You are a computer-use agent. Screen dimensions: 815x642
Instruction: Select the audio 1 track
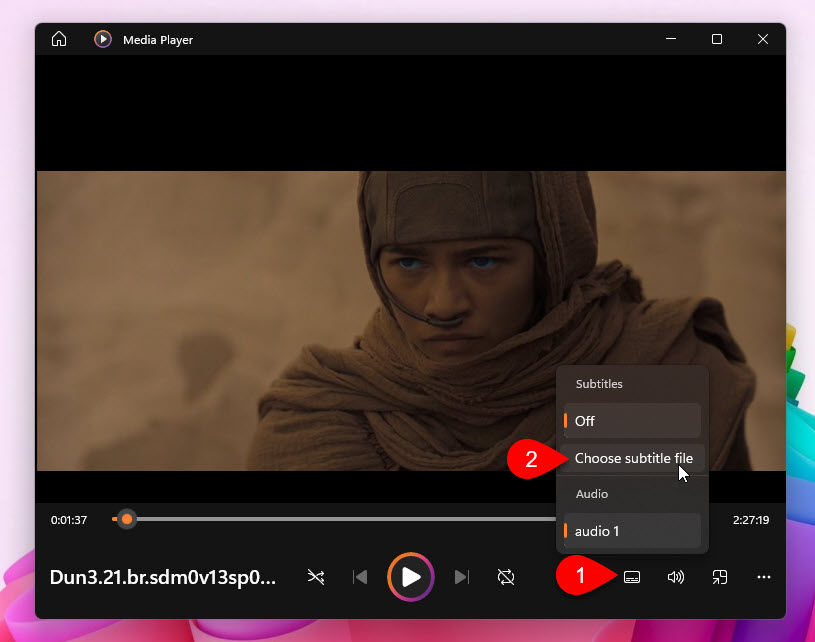(632, 531)
